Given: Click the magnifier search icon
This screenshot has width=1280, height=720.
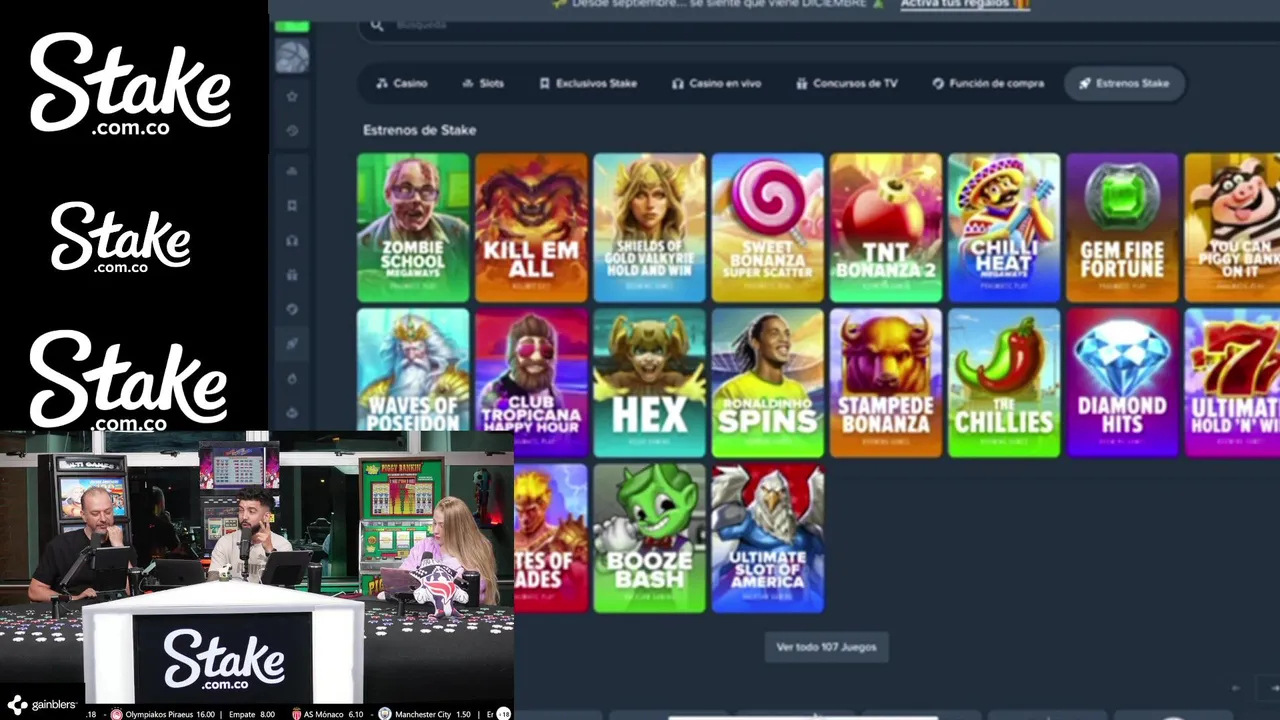Looking at the screenshot, I should [x=377, y=25].
